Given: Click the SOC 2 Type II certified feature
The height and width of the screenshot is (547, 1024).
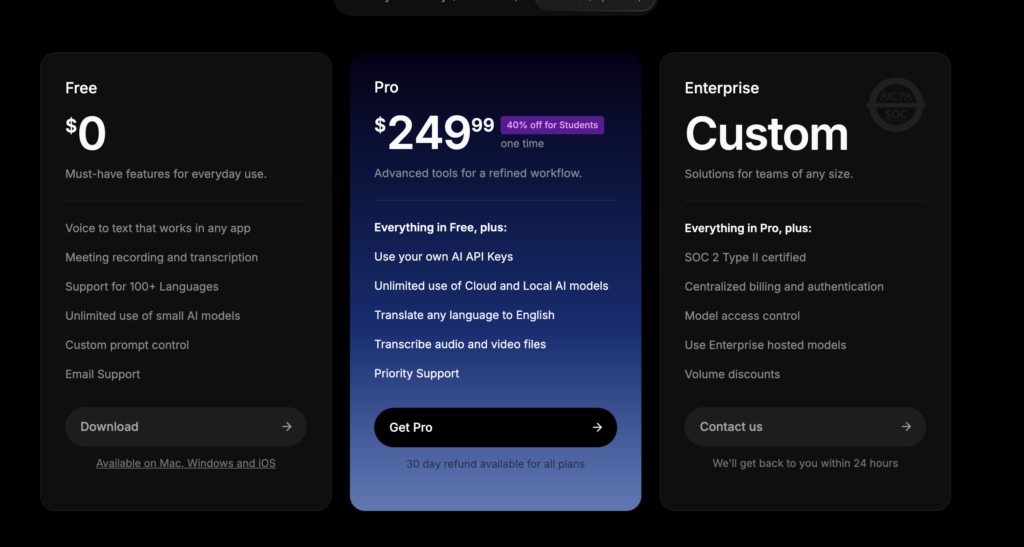Looking at the screenshot, I should (x=745, y=257).
